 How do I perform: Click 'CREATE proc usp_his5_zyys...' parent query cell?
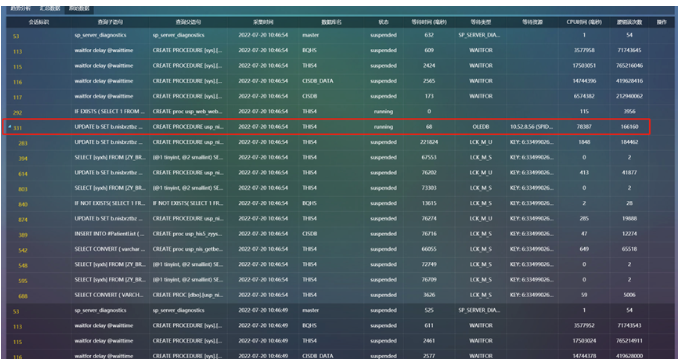coord(187,234)
